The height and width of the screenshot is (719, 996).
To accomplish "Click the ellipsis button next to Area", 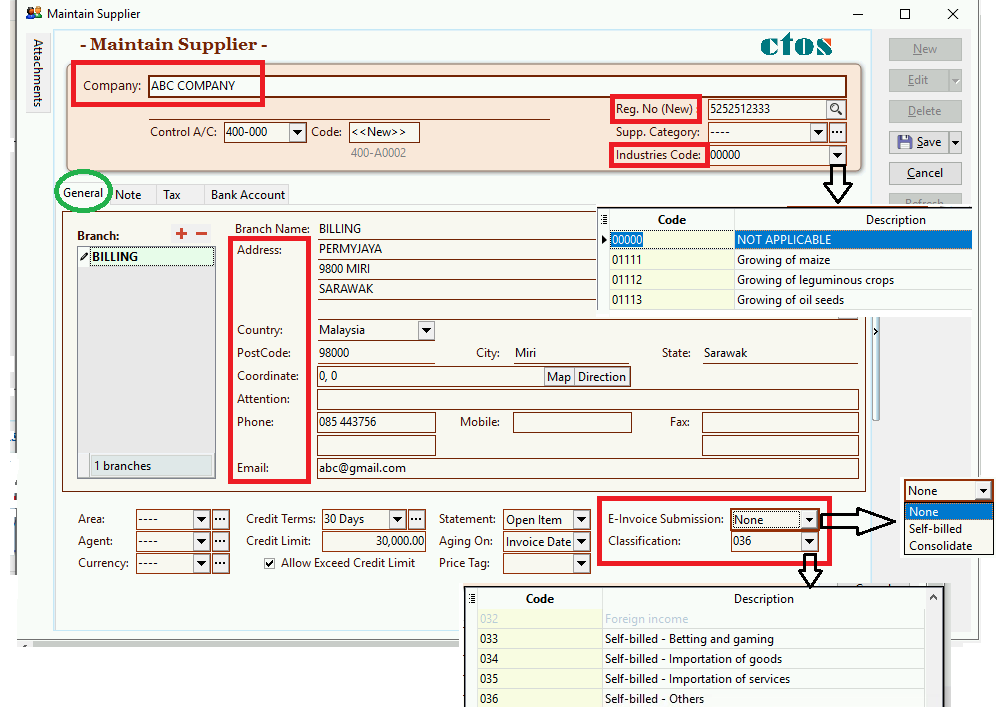I will click(x=220, y=520).
